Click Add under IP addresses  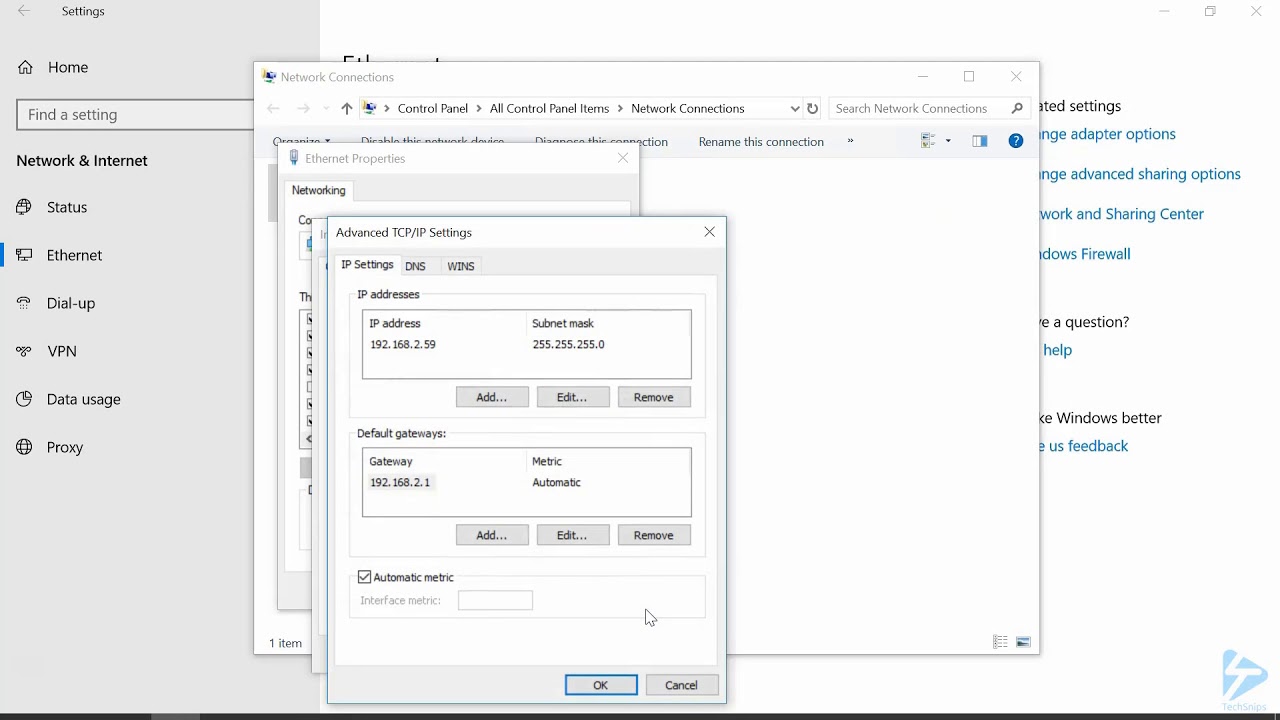[x=492, y=397]
